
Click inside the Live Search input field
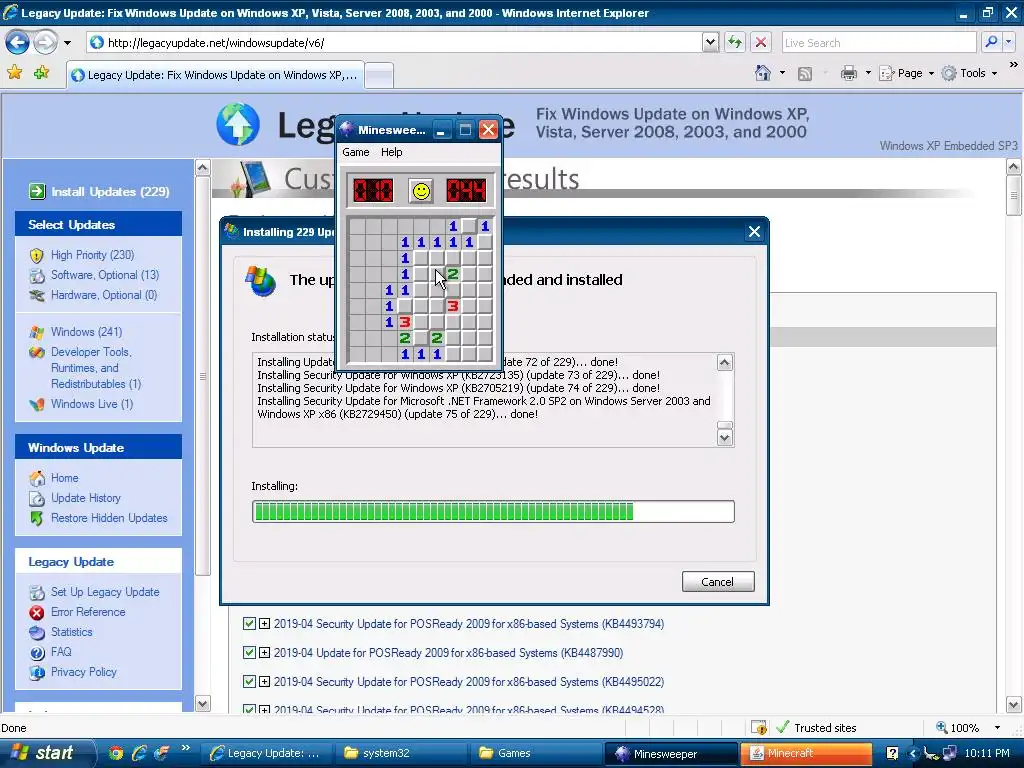pyautogui.click(x=878, y=42)
